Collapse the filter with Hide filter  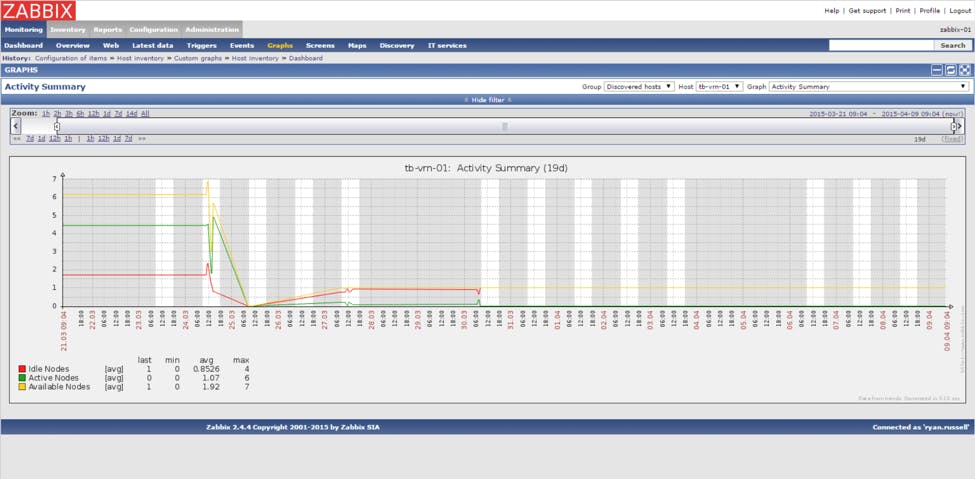coord(488,100)
